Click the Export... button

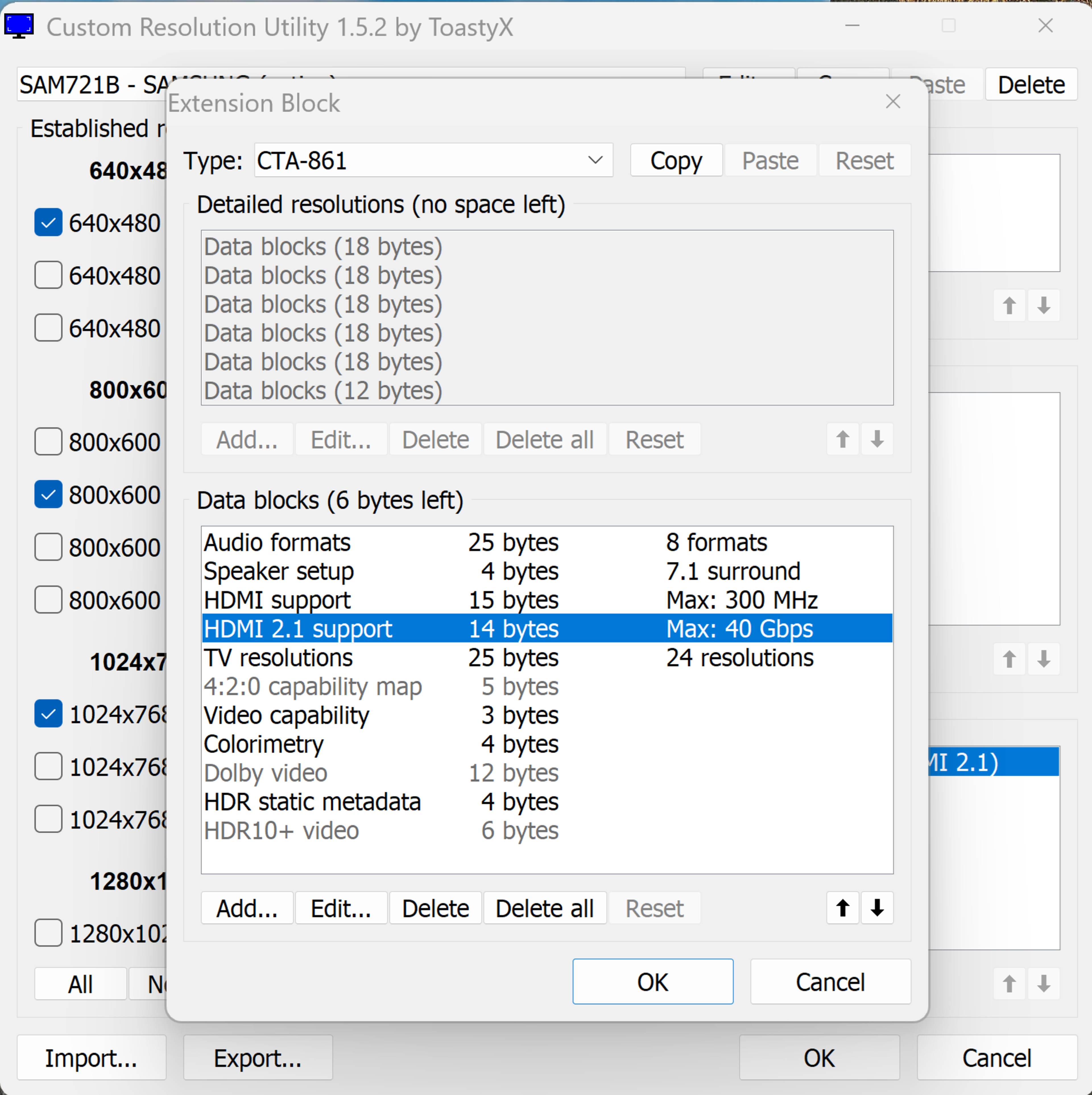[x=258, y=1058]
